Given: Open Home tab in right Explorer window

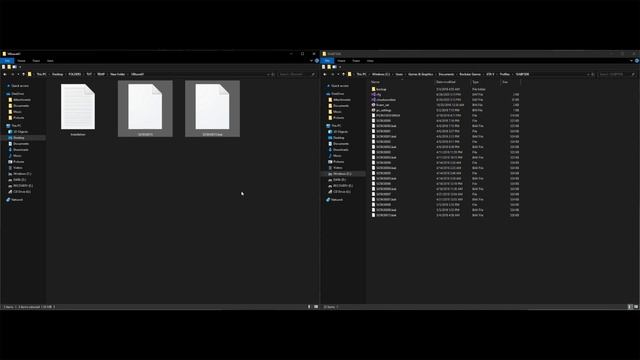Looking at the screenshot, I should (x=341, y=61).
